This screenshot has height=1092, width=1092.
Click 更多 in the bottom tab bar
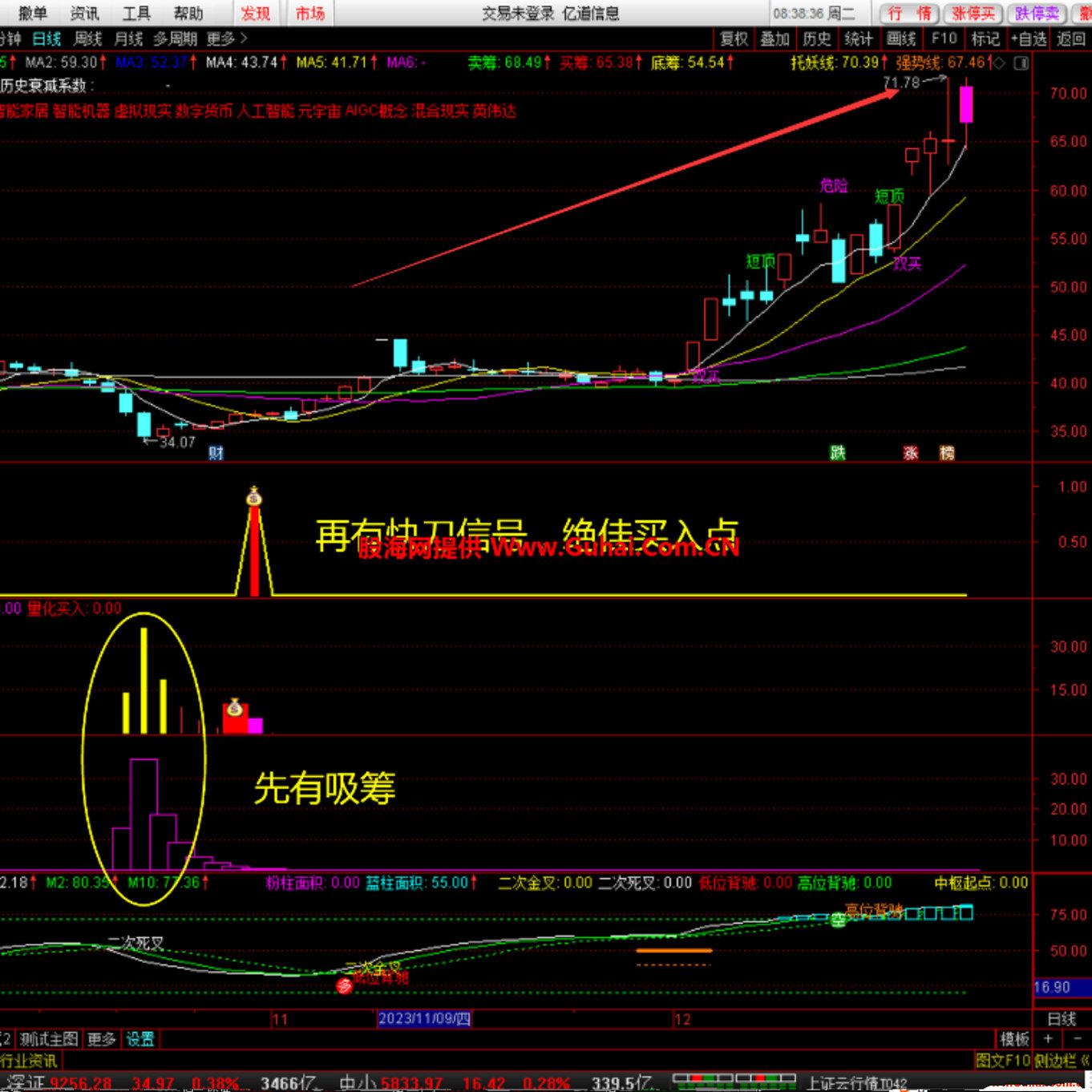point(102,1039)
